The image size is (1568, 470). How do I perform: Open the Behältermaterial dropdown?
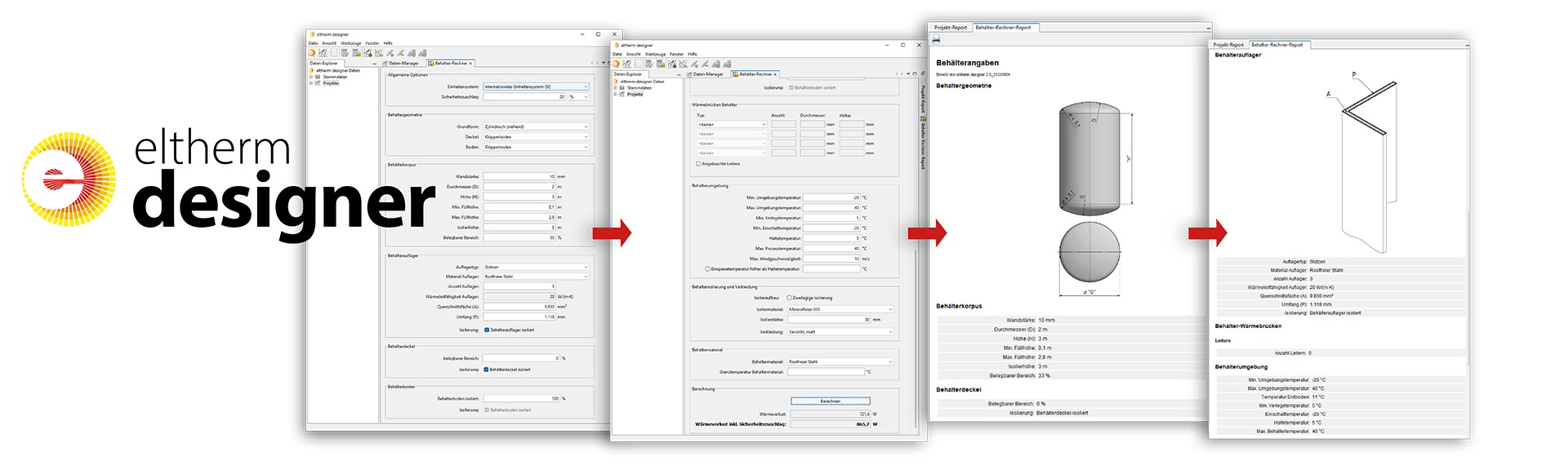(x=840, y=361)
